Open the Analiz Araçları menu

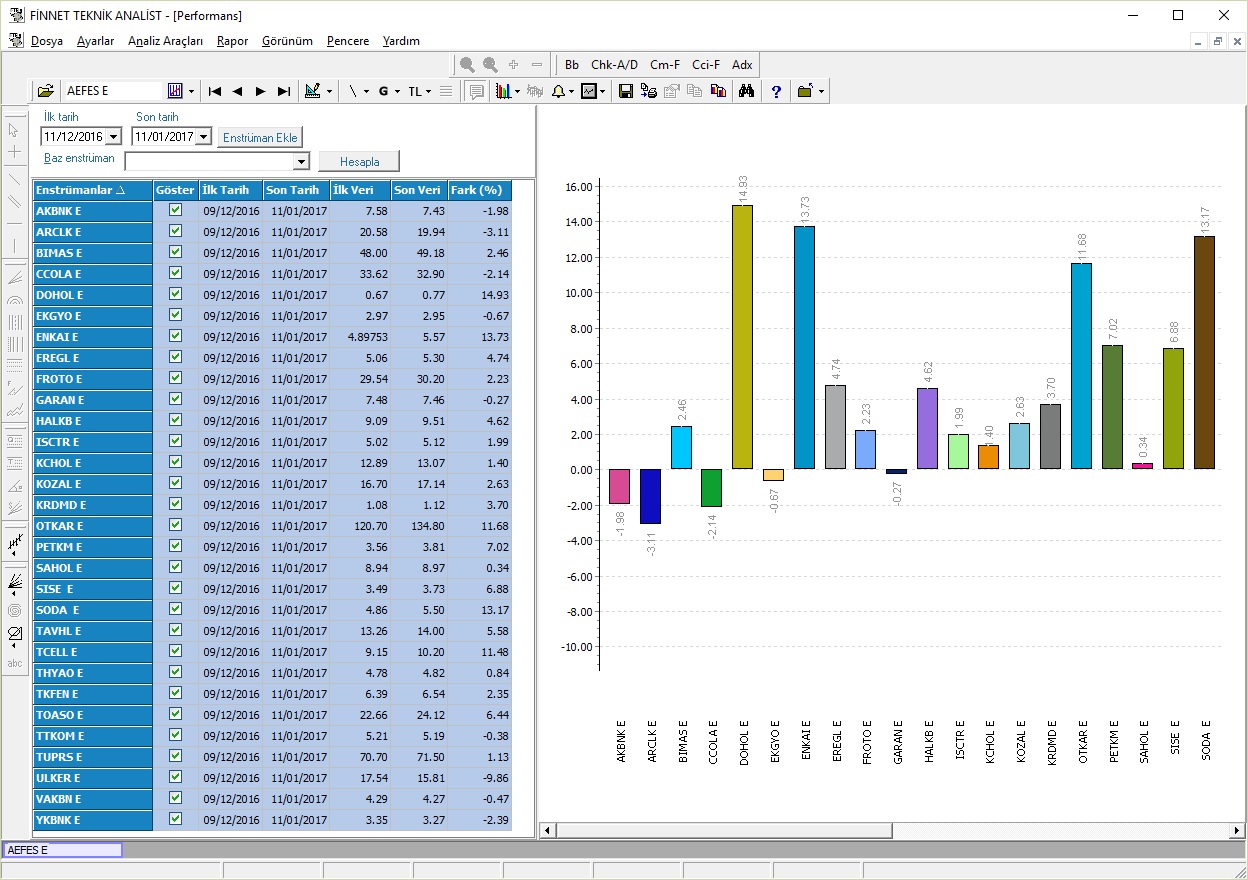click(165, 41)
